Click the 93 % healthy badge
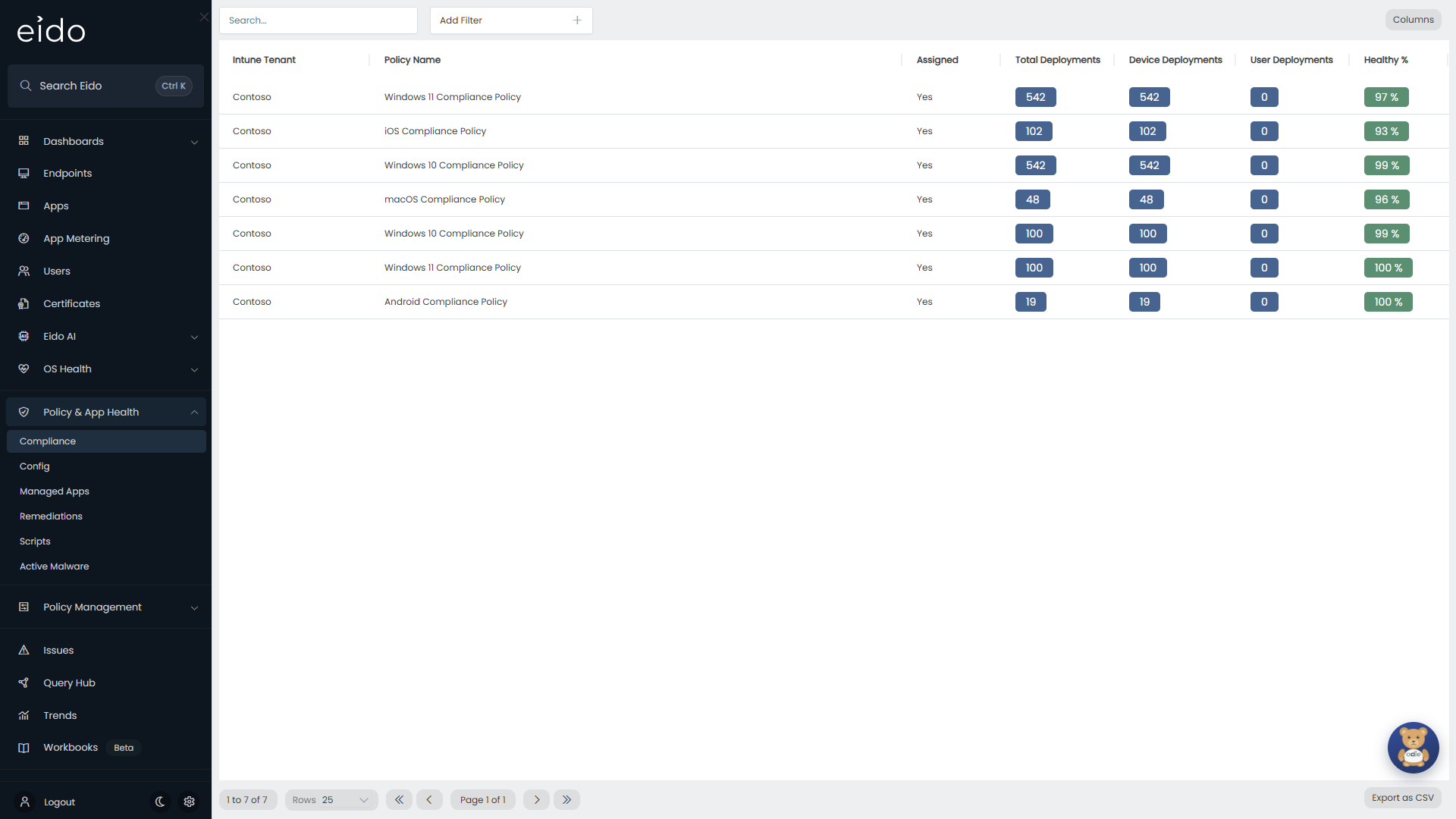Image resolution: width=1456 pixels, height=819 pixels. tap(1386, 131)
